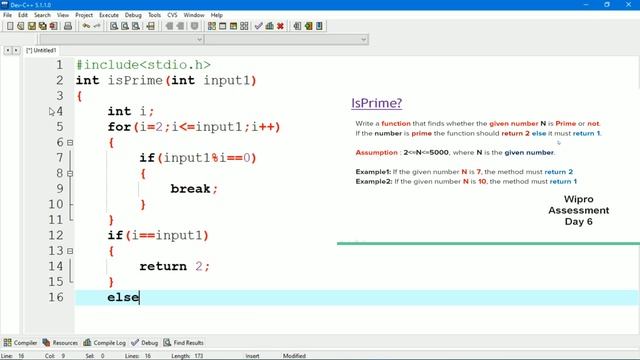Click the Wipro Assessment Day 6 text

click(578, 210)
